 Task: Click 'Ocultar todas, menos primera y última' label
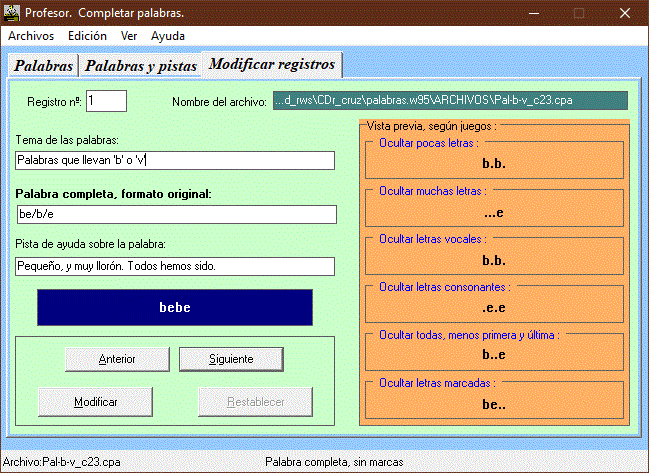(x=469, y=335)
